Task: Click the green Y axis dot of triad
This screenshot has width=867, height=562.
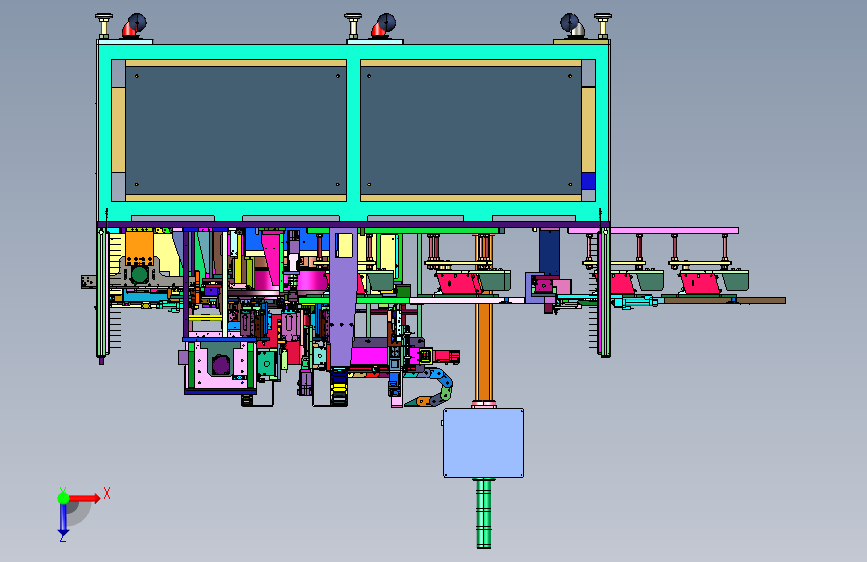Action: [x=63, y=498]
